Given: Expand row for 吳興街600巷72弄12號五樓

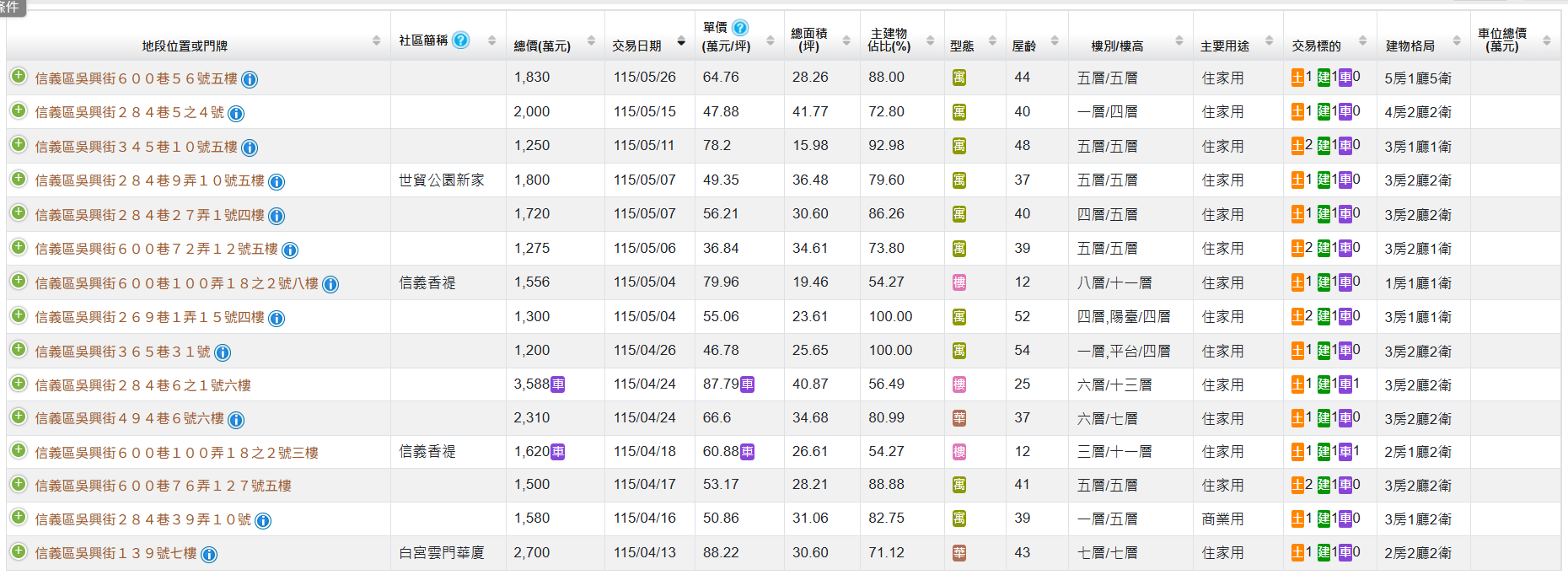Looking at the screenshot, I should 19,247.
